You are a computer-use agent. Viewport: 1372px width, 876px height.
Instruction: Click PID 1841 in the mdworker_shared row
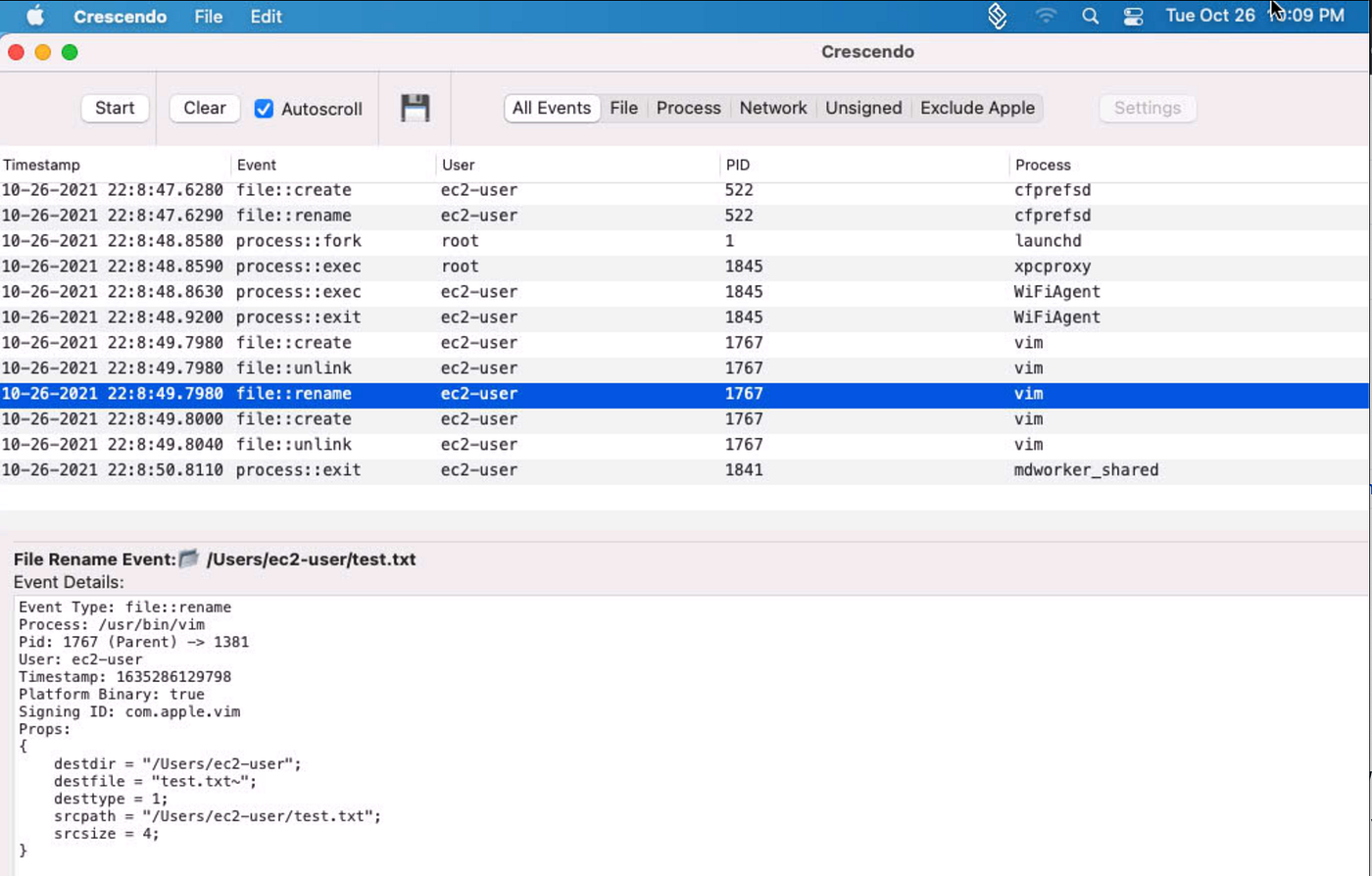(744, 470)
